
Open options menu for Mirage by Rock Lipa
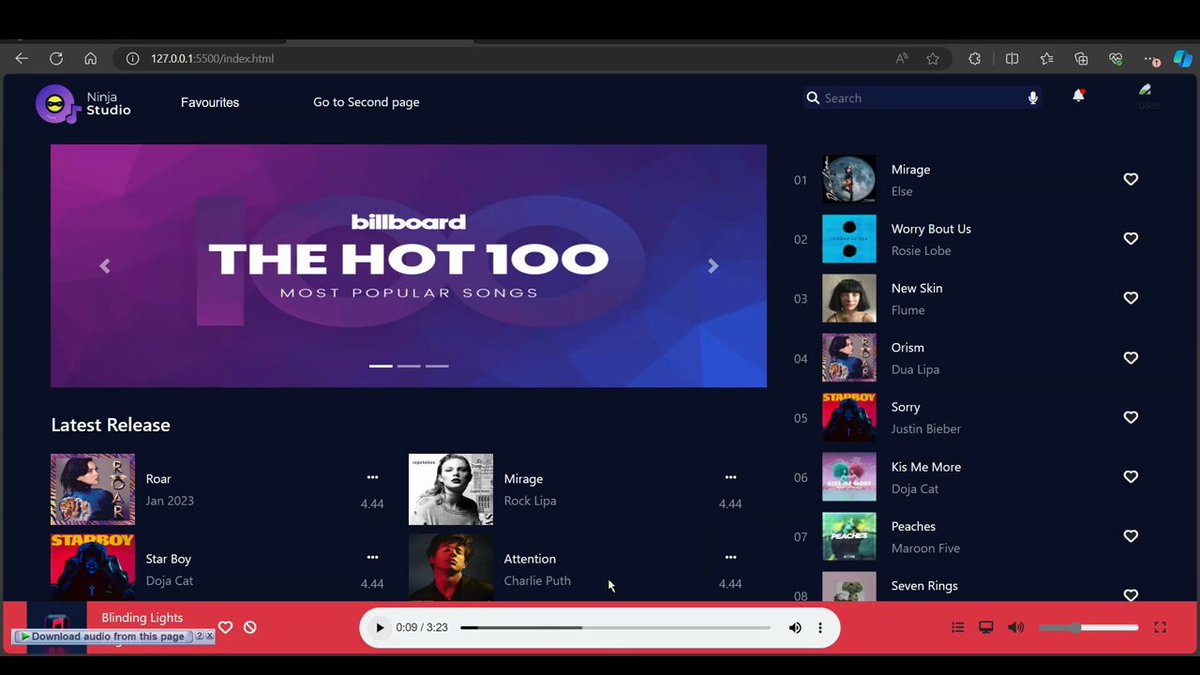click(x=730, y=478)
